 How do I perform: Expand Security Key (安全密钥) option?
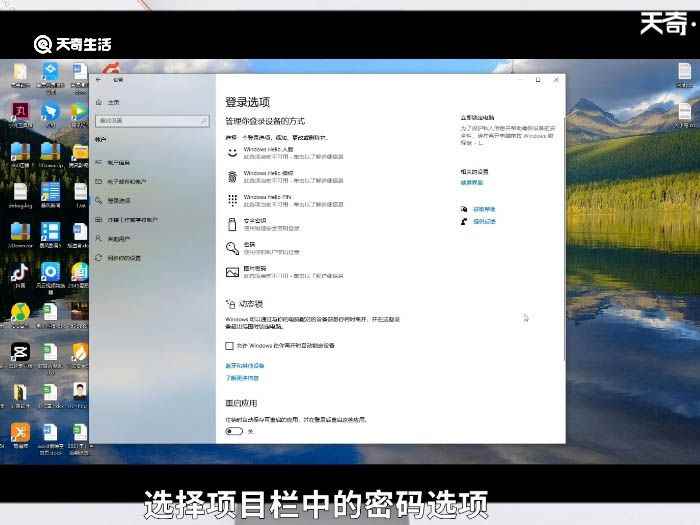click(x=263, y=224)
